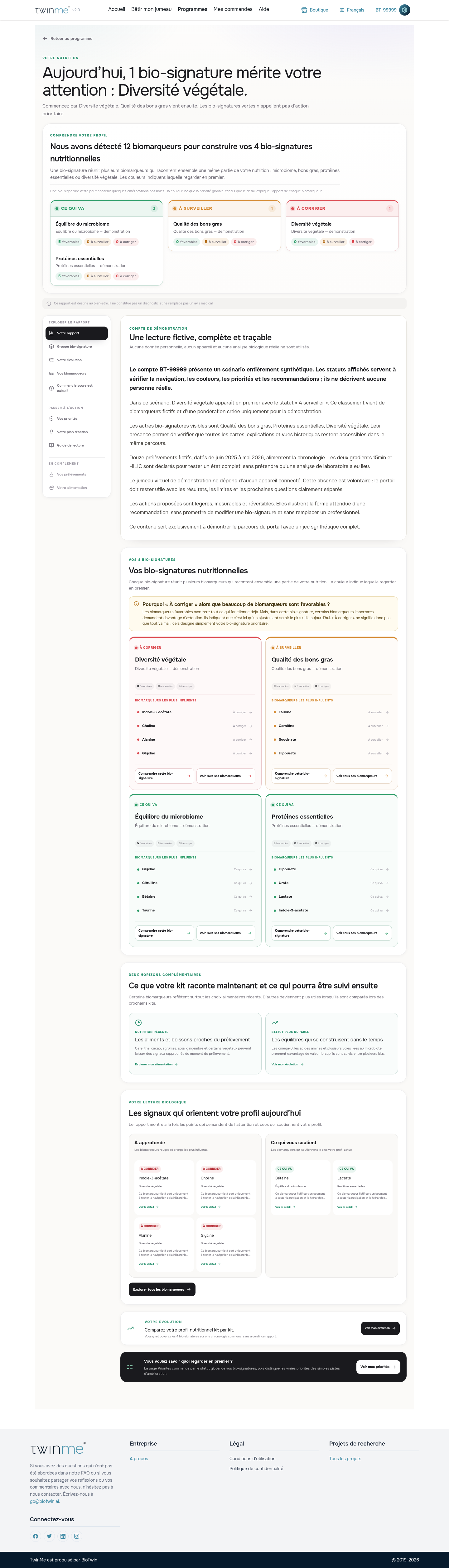Viewport: 449px width, 1568px height.
Task: Click the arrow on the Lactate biomarker row
Action: tap(387, 896)
